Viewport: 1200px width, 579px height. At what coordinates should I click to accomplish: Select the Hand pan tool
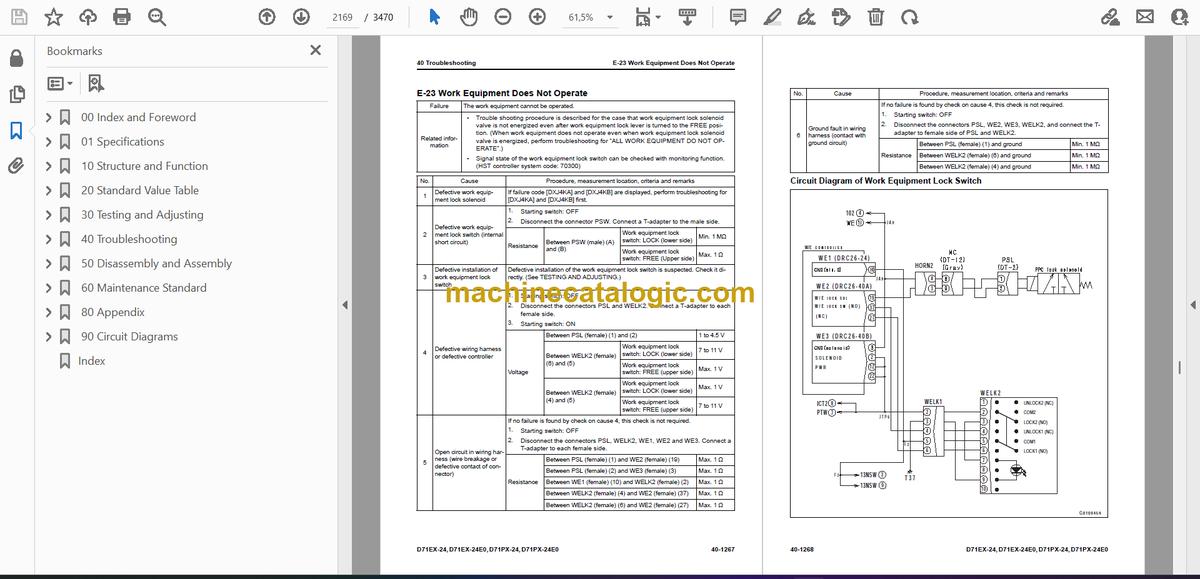[469, 17]
